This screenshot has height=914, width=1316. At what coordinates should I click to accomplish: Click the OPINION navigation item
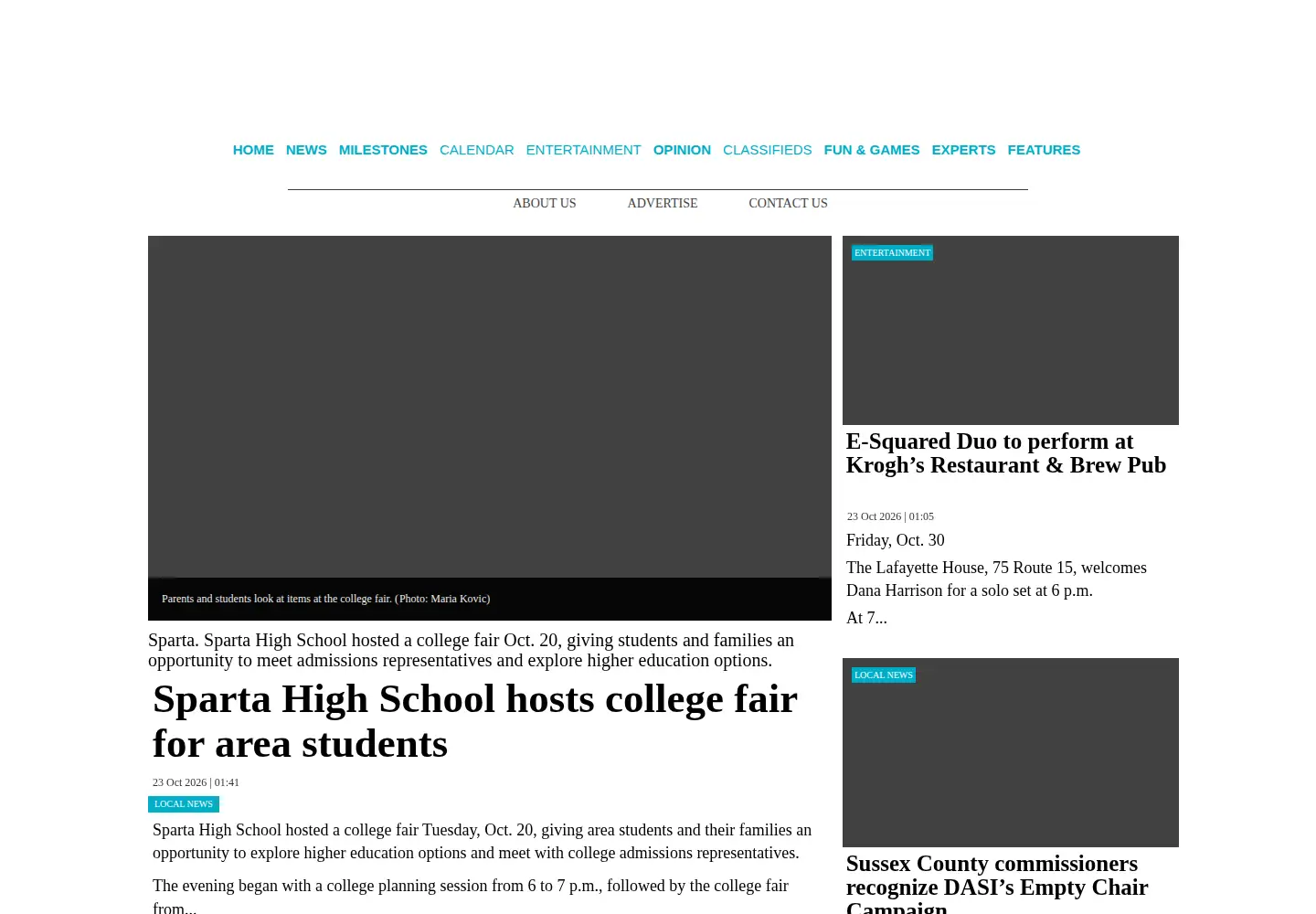(682, 150)
